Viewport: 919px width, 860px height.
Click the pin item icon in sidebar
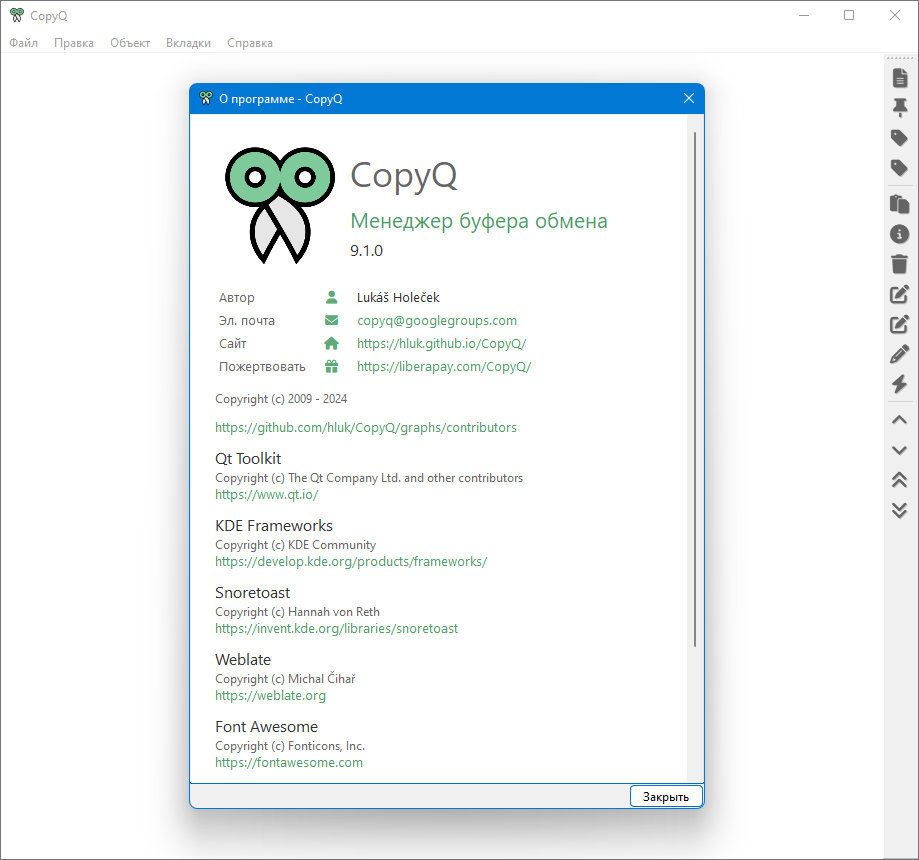click(900, 108)
